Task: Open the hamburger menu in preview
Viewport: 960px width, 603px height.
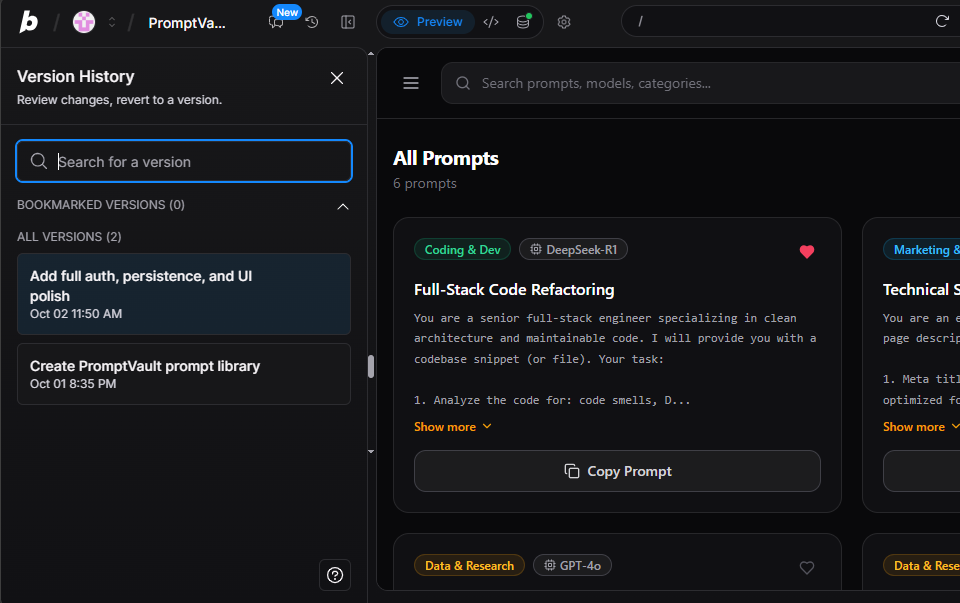Action: [411, 83]
